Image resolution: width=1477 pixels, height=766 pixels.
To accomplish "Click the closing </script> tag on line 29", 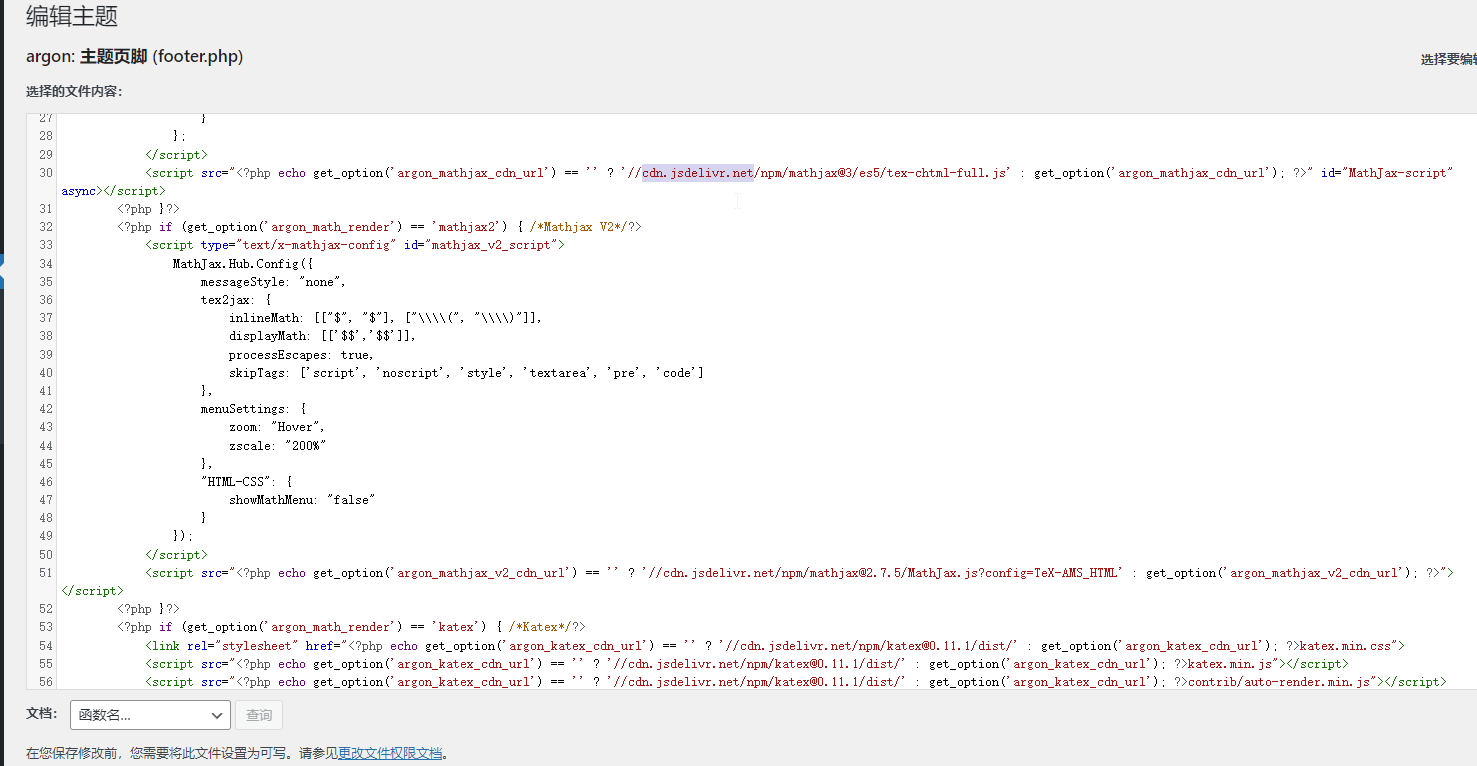I will pyautogui.click(x=177, y=155).
